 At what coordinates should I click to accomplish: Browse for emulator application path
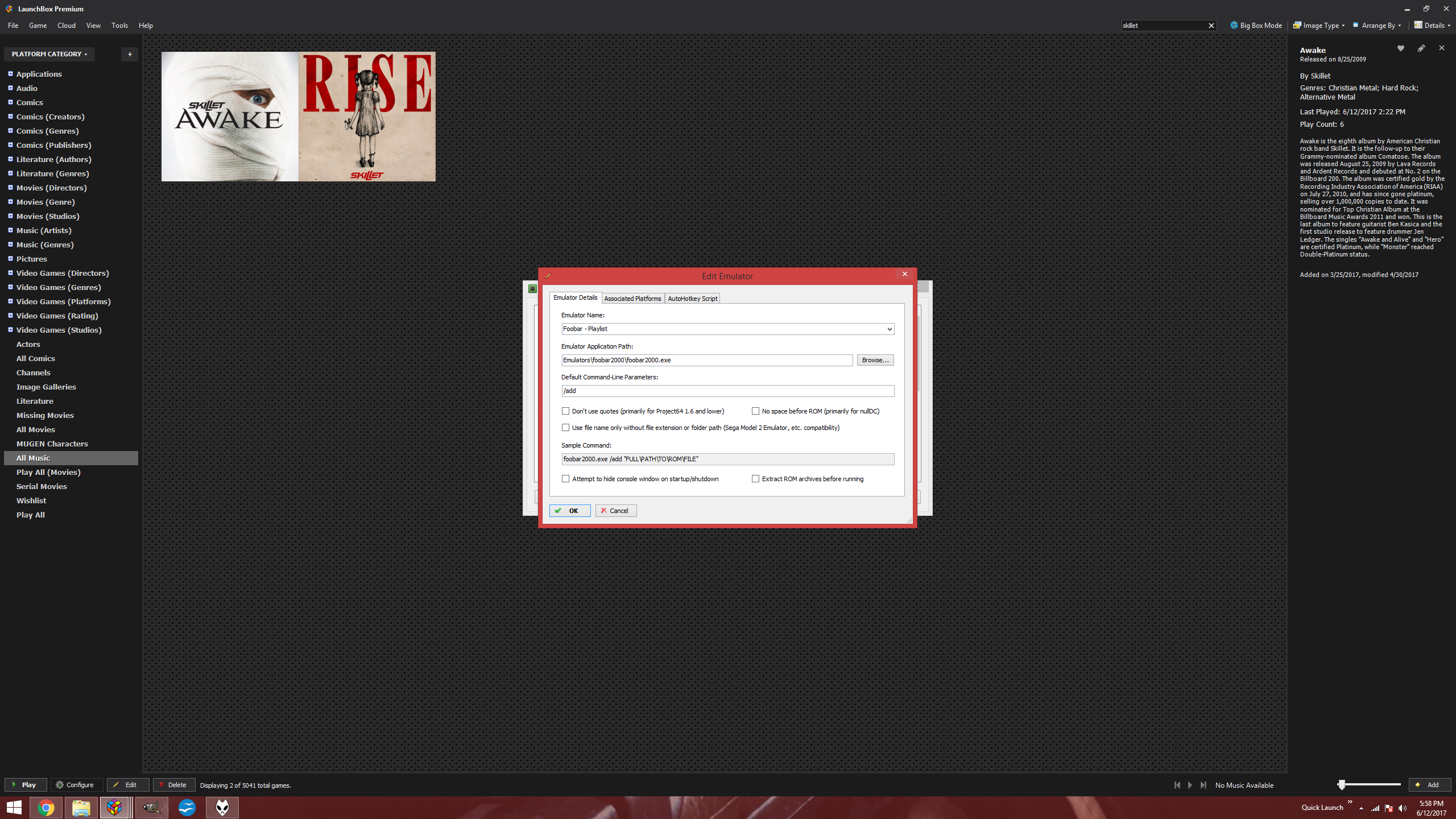point(875,360)
